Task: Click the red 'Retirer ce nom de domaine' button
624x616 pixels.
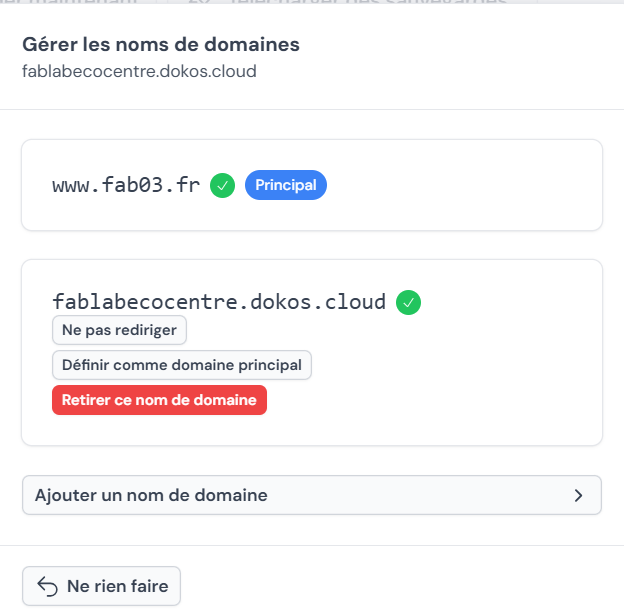Action: coord(159,400)
